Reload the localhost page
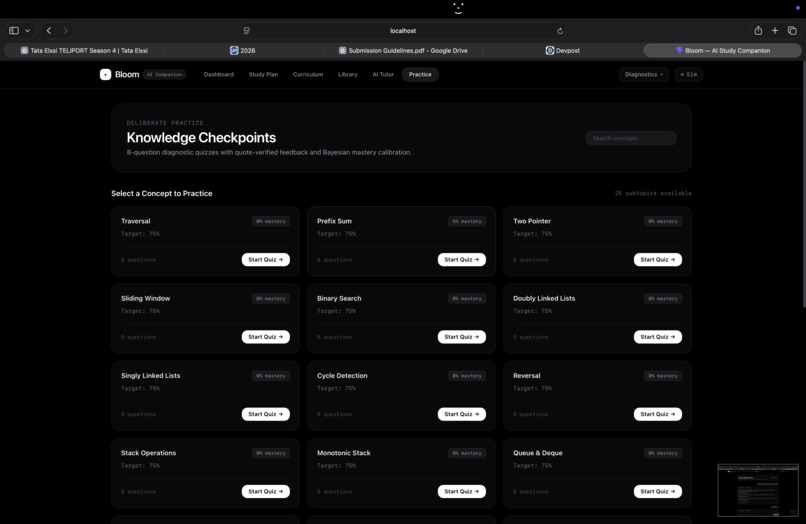This screenshot has height=524, width=806. [x=560, y=31]
